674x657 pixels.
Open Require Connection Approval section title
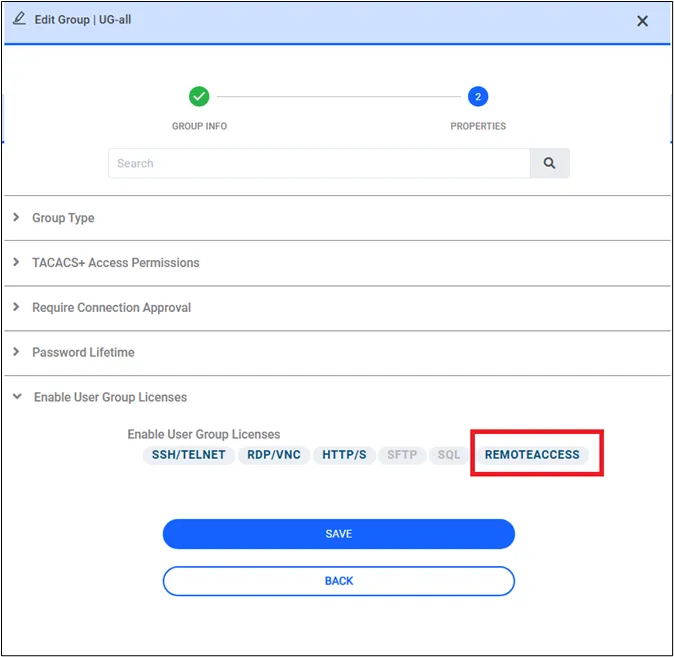pos(111,307)
